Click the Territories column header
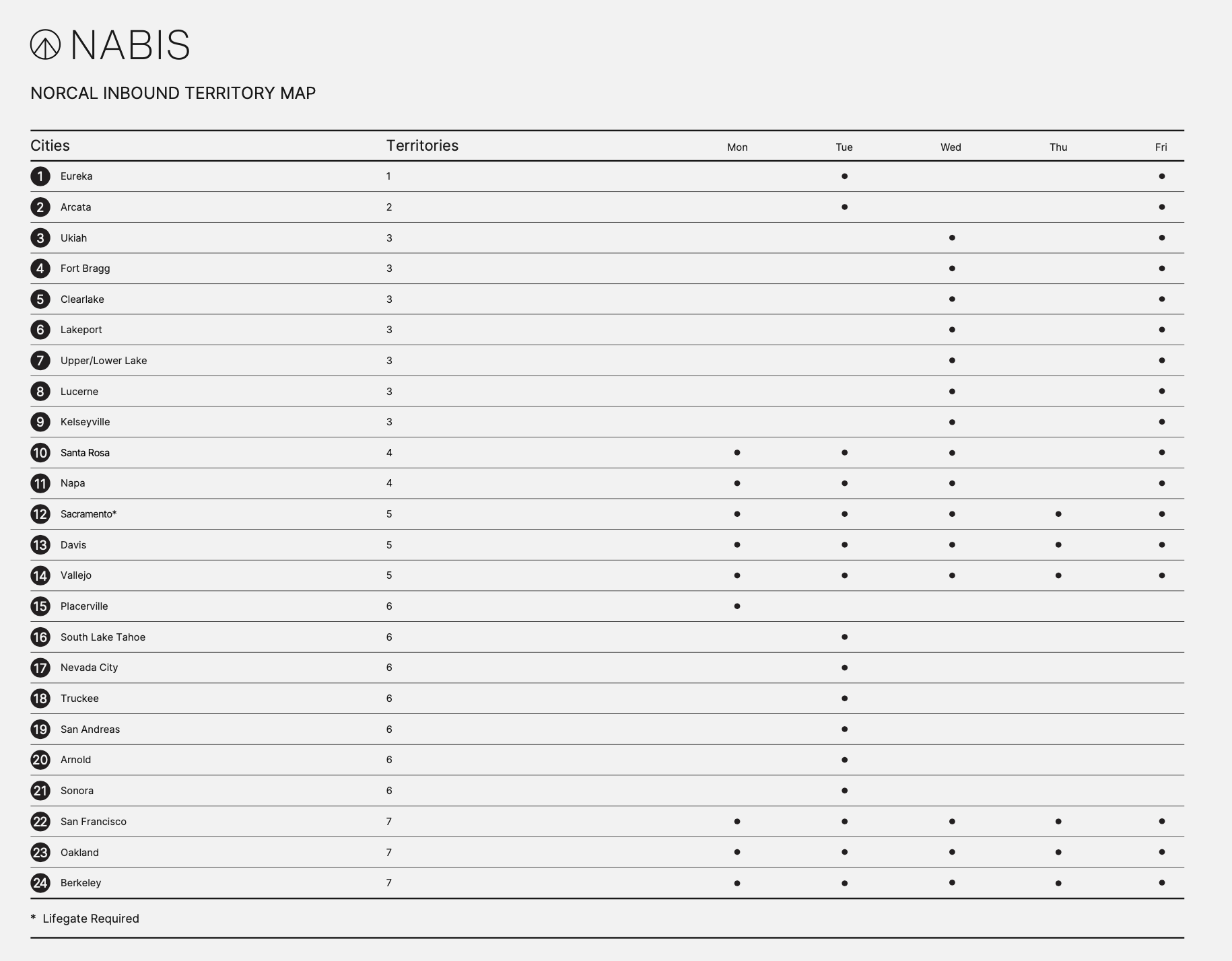 click(x=422, y=145)
